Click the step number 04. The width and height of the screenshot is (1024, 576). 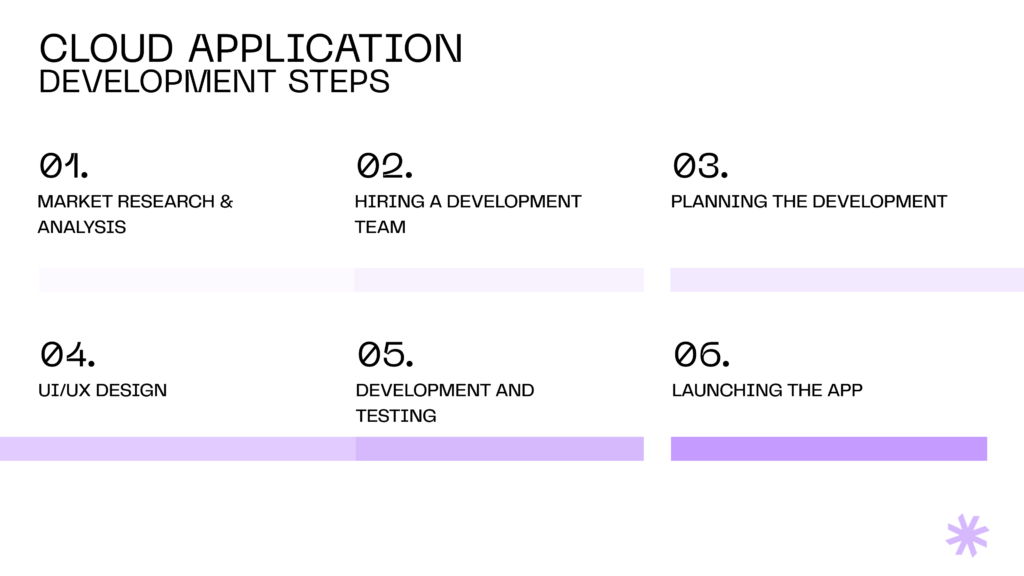click(x=67, y=355)
